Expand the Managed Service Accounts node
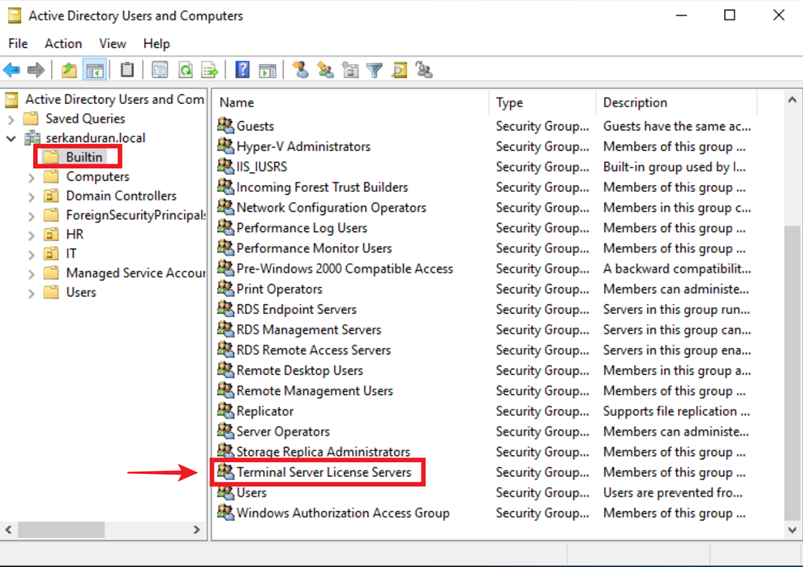Viewport: 803px width, 567px height. pyautogui.click(x=32, y=274)
